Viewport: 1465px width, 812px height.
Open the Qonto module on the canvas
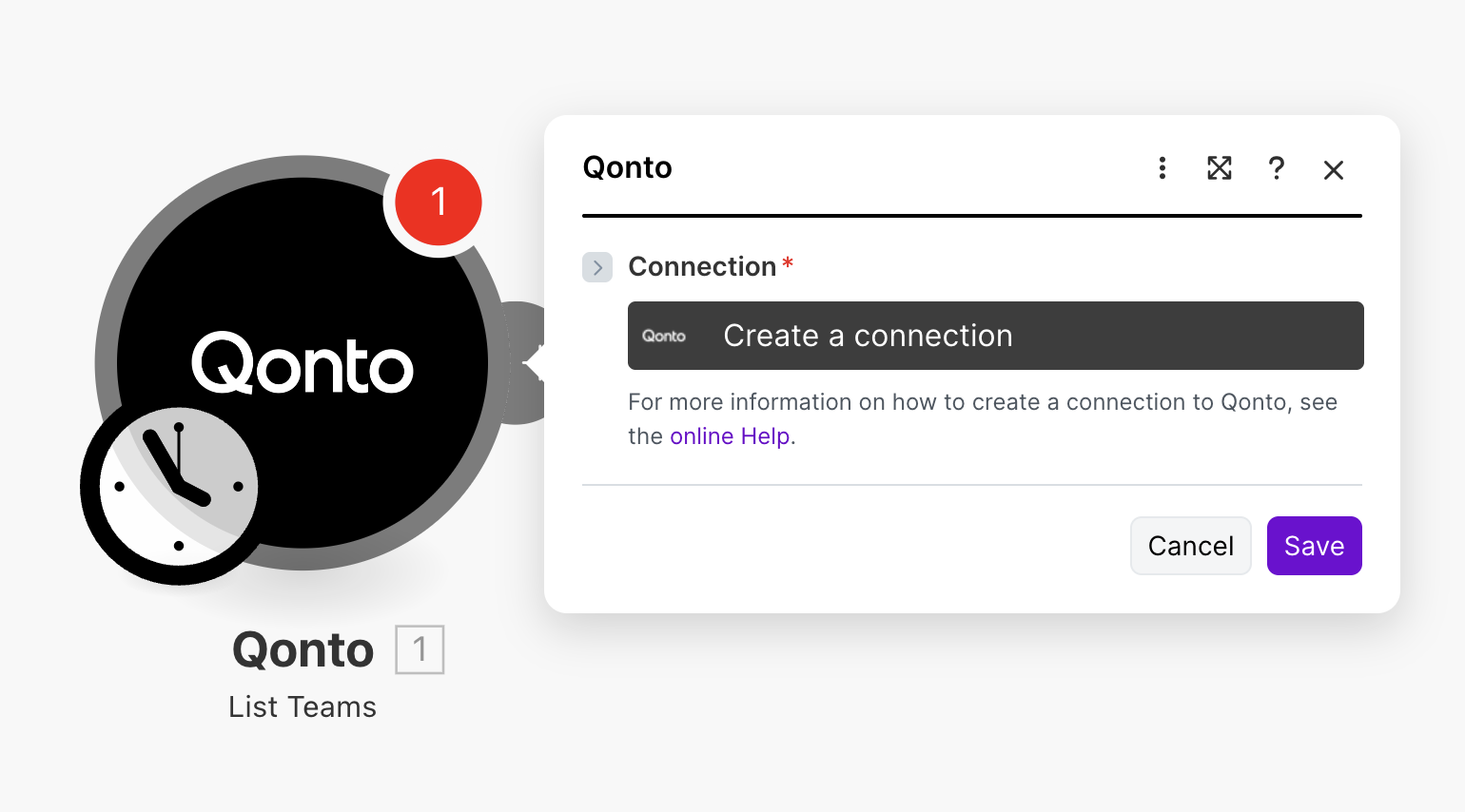(x=303, y=362)
